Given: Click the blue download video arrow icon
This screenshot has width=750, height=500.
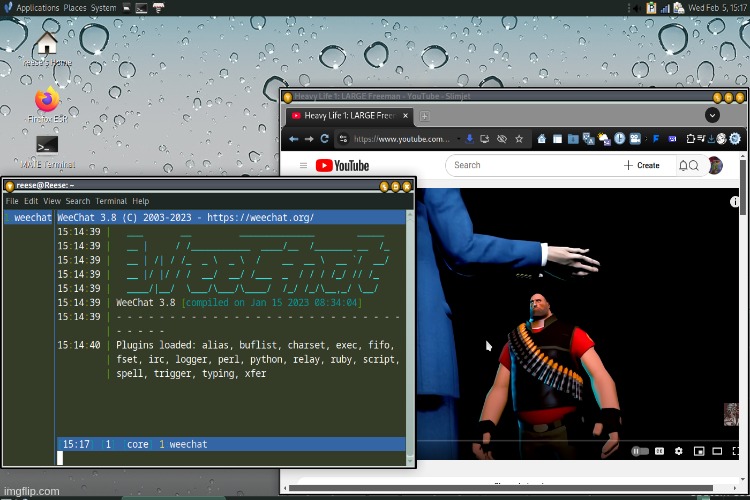Looking at the screenshot, I should (470, 139).
